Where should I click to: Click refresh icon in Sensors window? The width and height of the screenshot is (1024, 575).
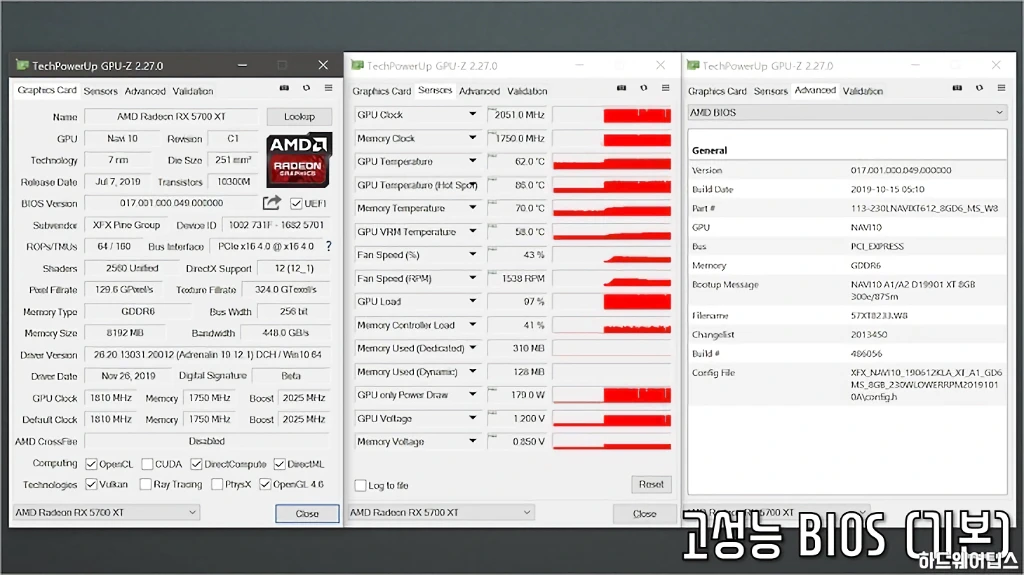pyautogui.click(x=643, y=88)
